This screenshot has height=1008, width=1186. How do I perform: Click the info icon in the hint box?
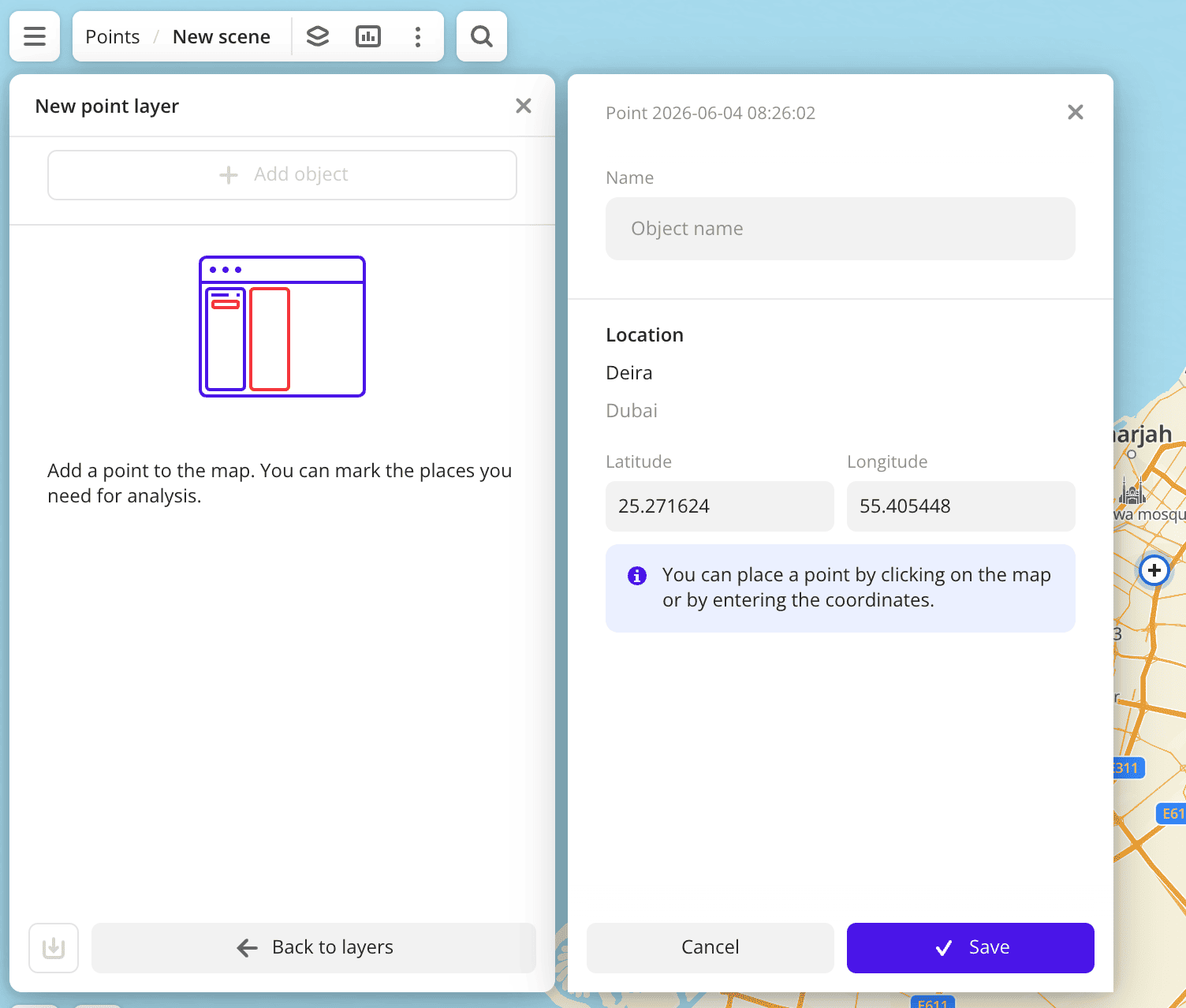click(x=637, y=576)
